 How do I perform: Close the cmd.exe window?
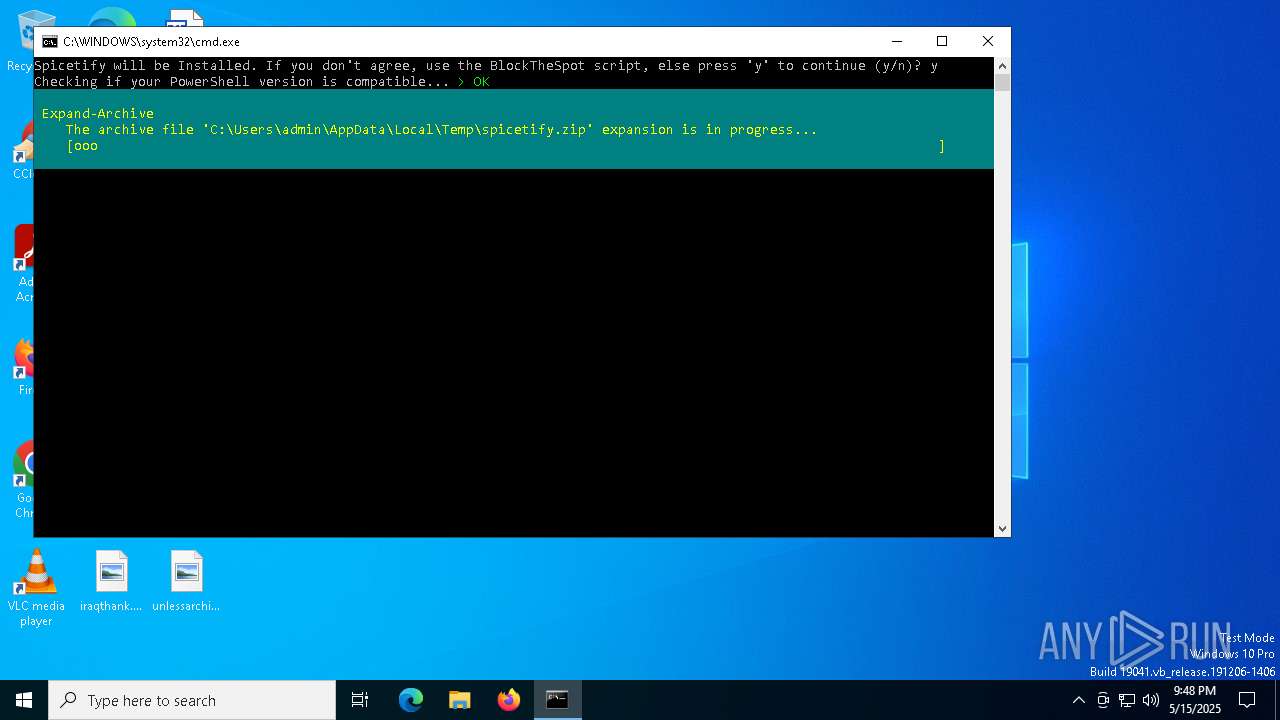click(988, 41)
